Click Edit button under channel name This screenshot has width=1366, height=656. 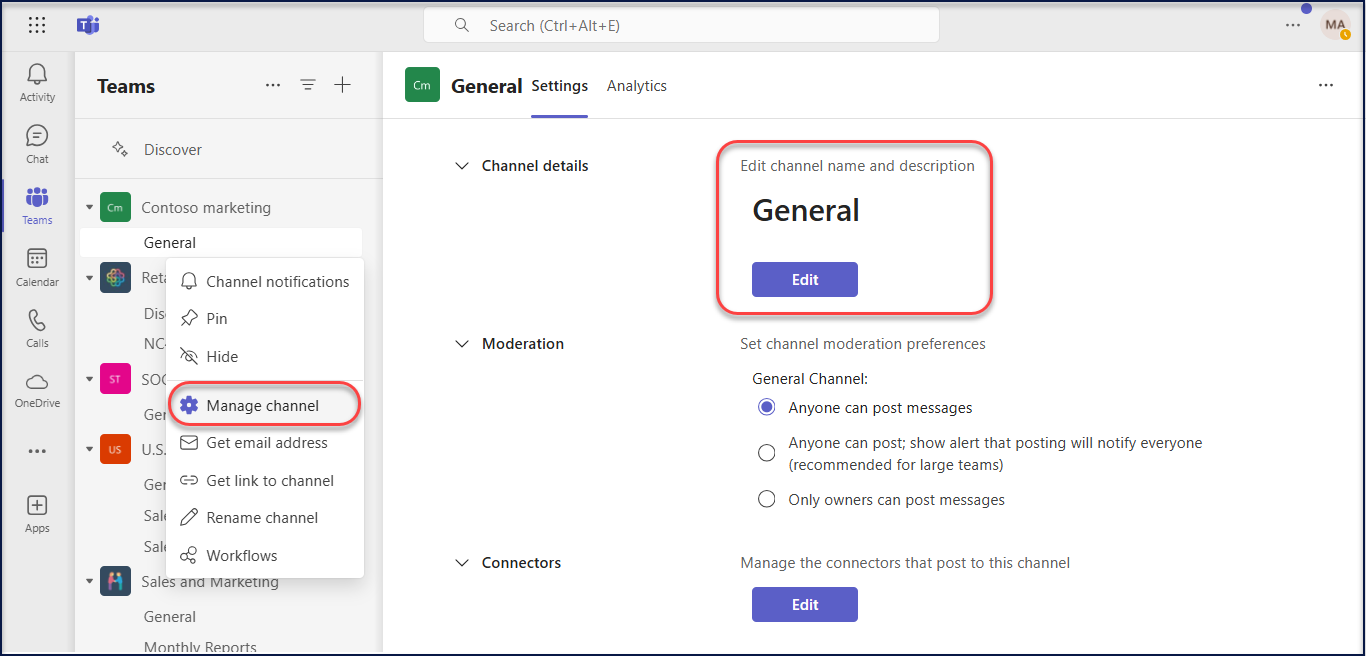(x=804, y=280)
